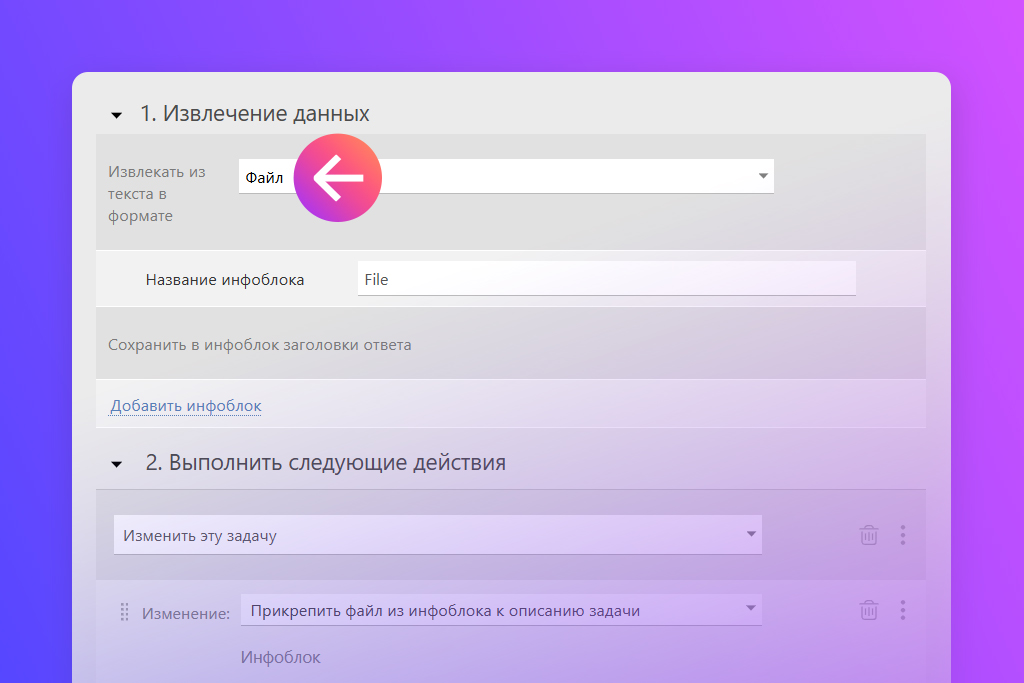Collapse the "2. Выполнить следующие действия" section triangle
Image resolution: width=1024 pixels, height=683 pixels.
point(117,465)
